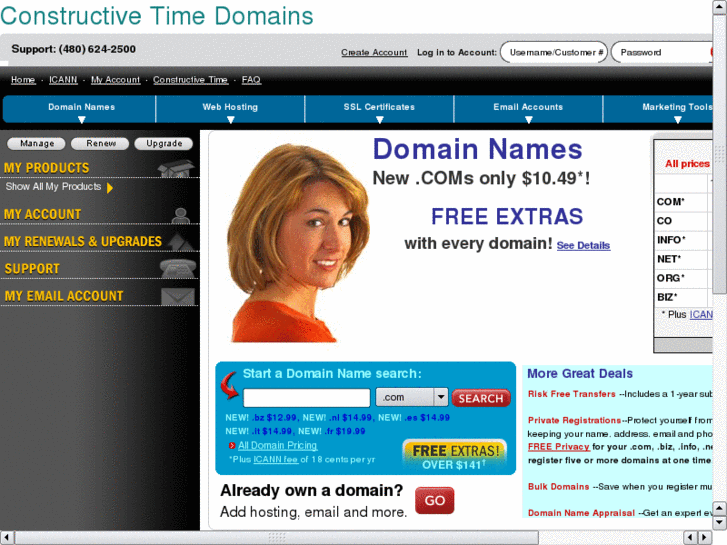The width and height of the screenshot is (727, 545).
Task: Open the .com domain extension dropdown
Action: click(412, 398)
